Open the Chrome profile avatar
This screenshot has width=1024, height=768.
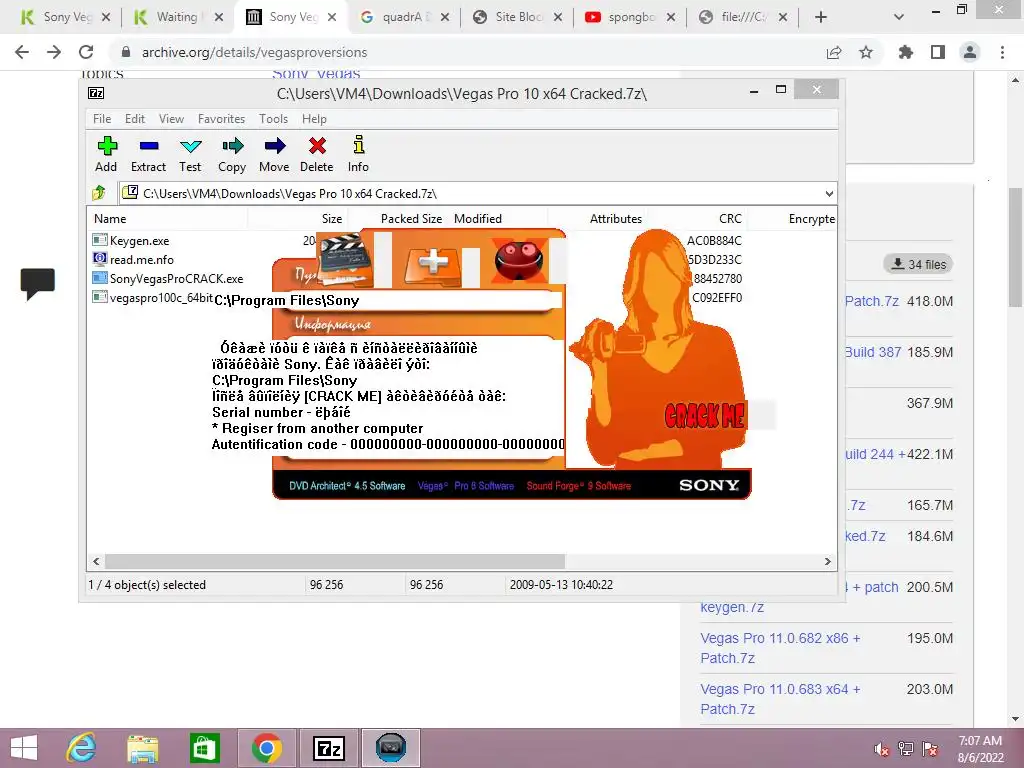click(x=970, y=52)
